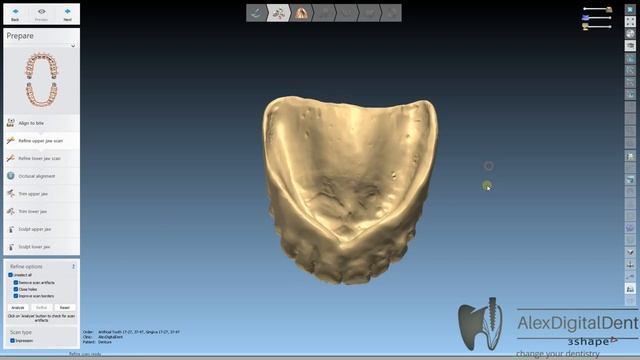Viewport: 640px width, 360px height.
Task: Open the sixth greyed workflow step tab
Action: coord(370,13)
